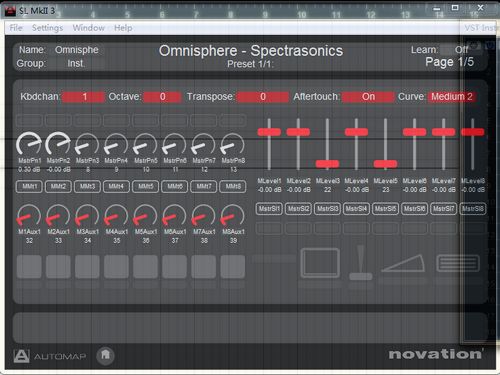Click the MstrPn1 knob
The width and height of the screenshot is (500, 375).
coord(29,144)
